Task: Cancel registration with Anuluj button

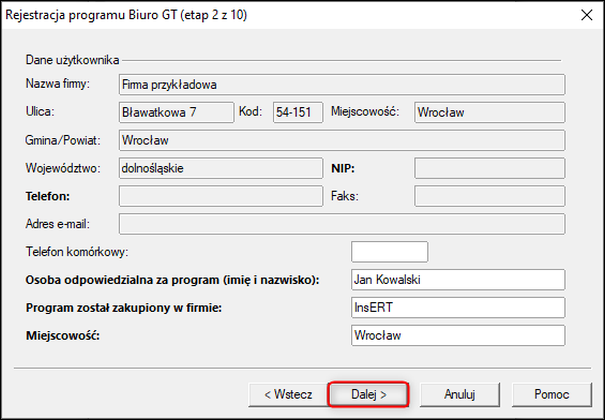Action: click(x=460, y=394)
